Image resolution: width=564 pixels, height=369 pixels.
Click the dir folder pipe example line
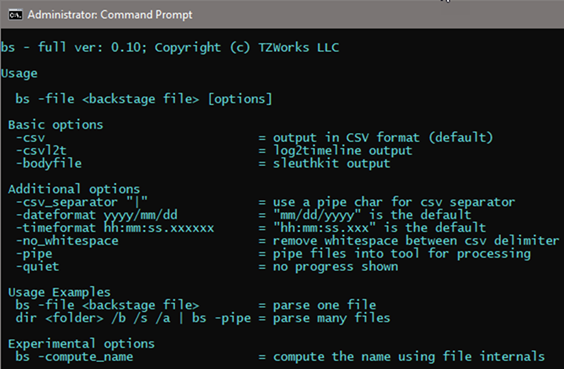[203, 318]
